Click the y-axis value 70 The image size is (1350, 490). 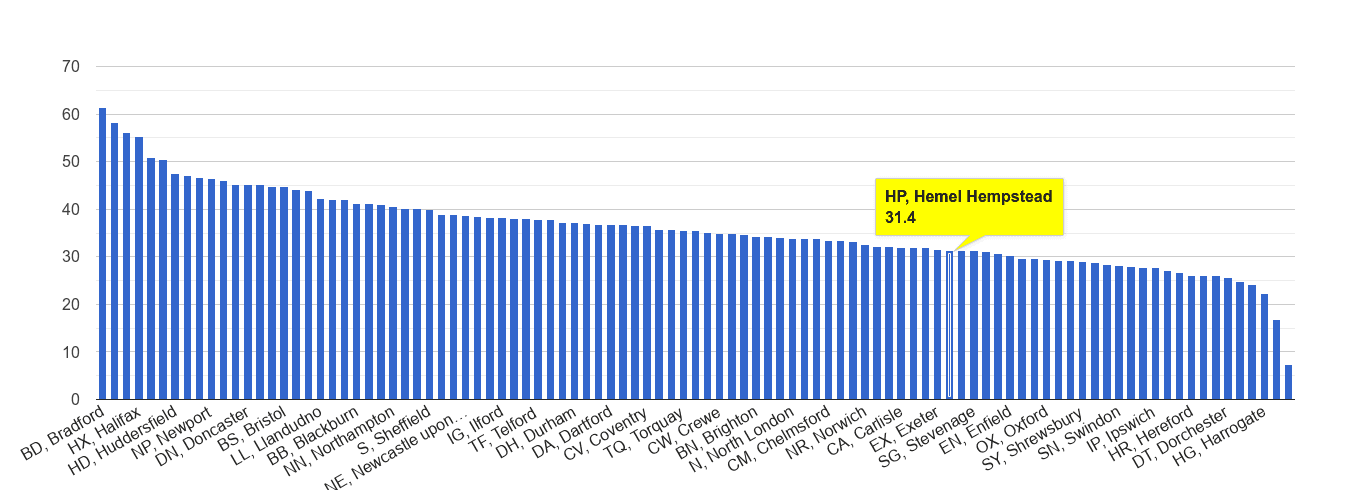(71, 67)
